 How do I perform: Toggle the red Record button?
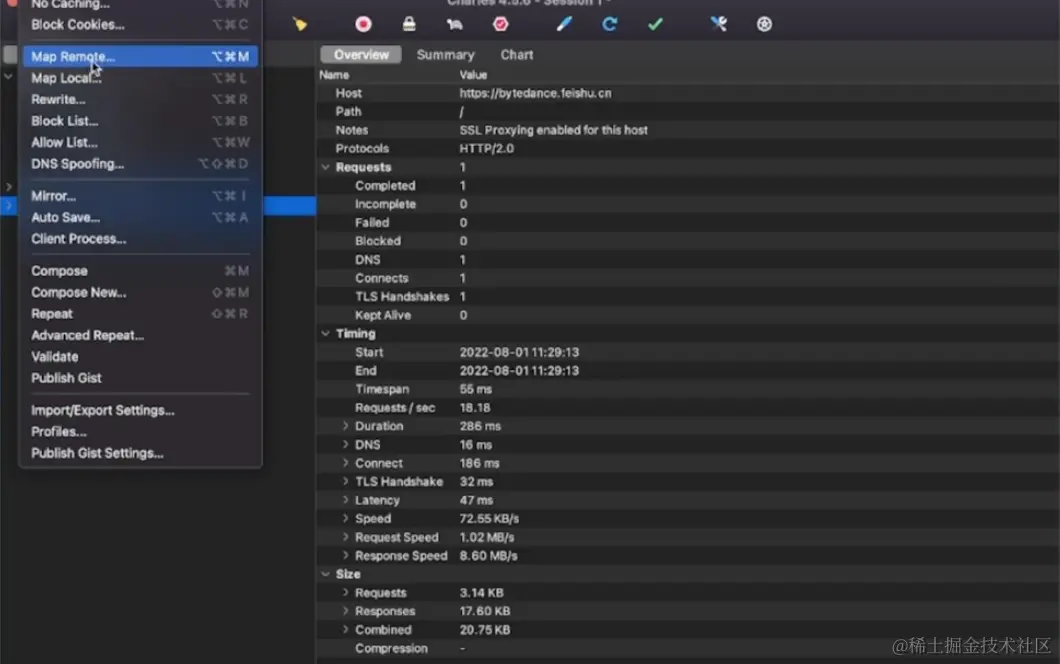[x=363, y=24]
